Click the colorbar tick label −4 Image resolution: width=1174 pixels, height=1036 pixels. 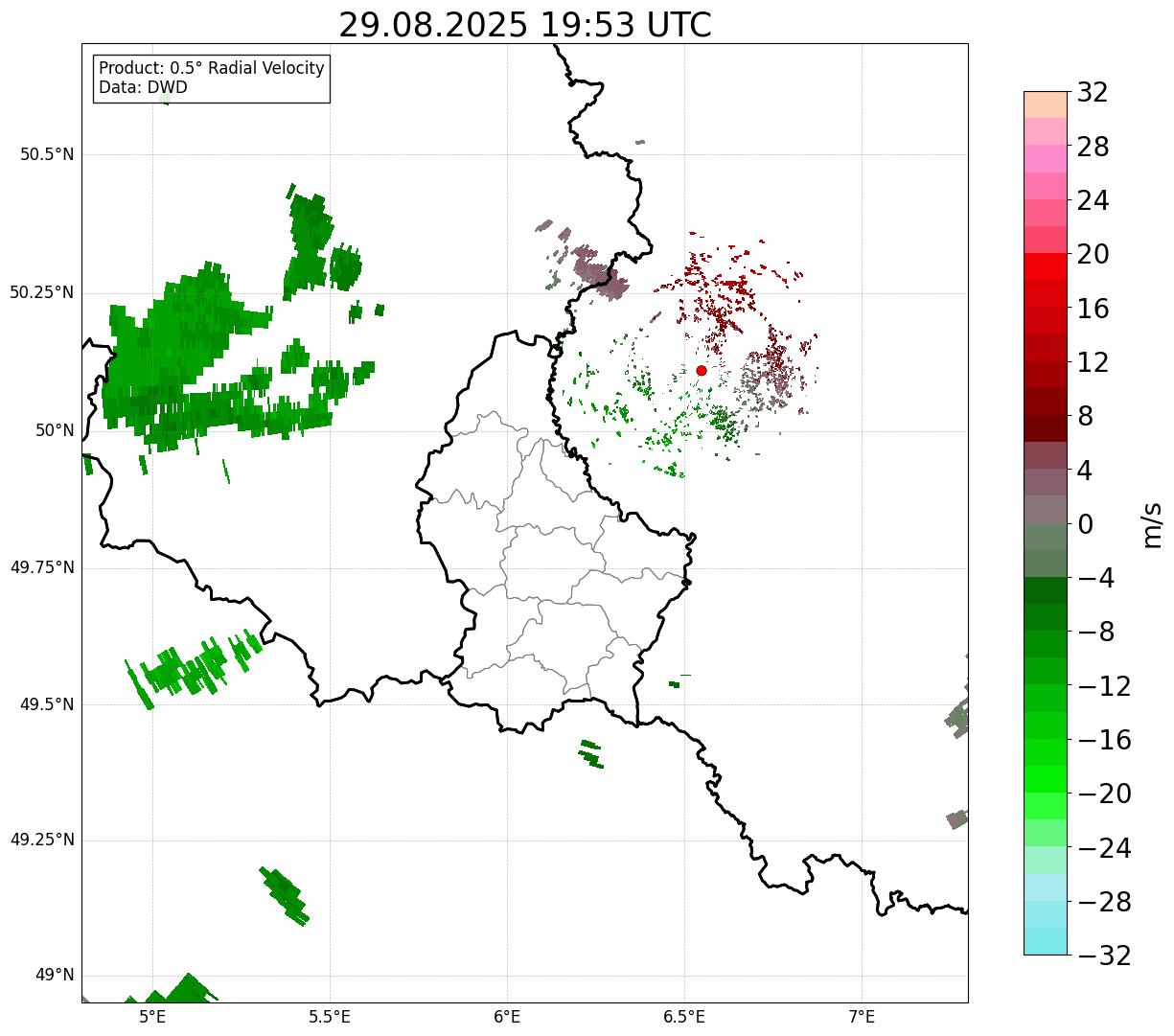click(x=1095, y=578)
